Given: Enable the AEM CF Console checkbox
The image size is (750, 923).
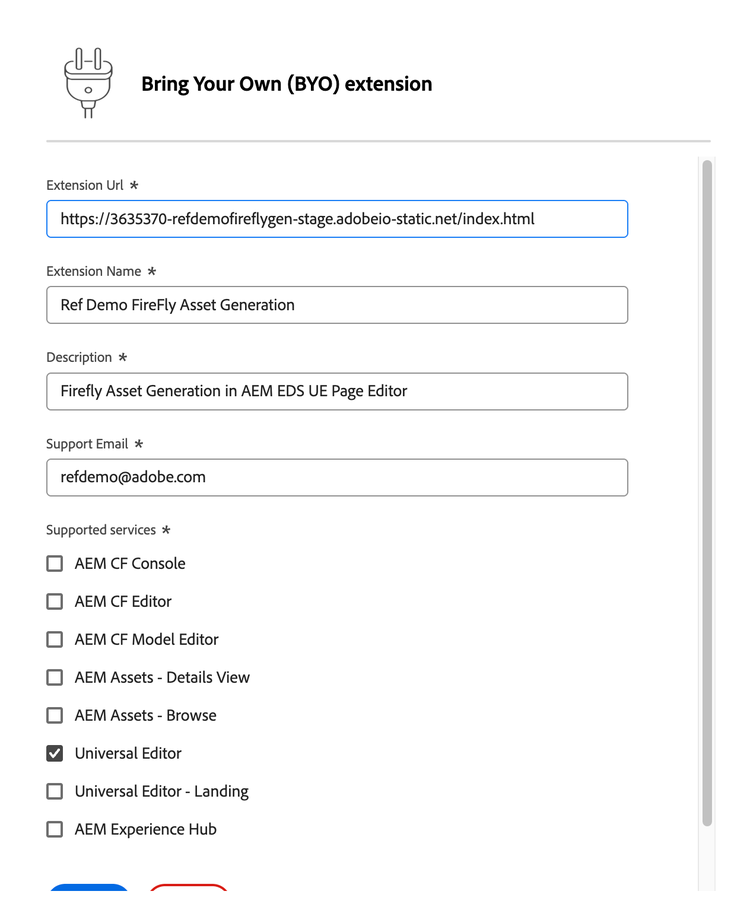Looking at the screenshot, I should pos(55,564).
